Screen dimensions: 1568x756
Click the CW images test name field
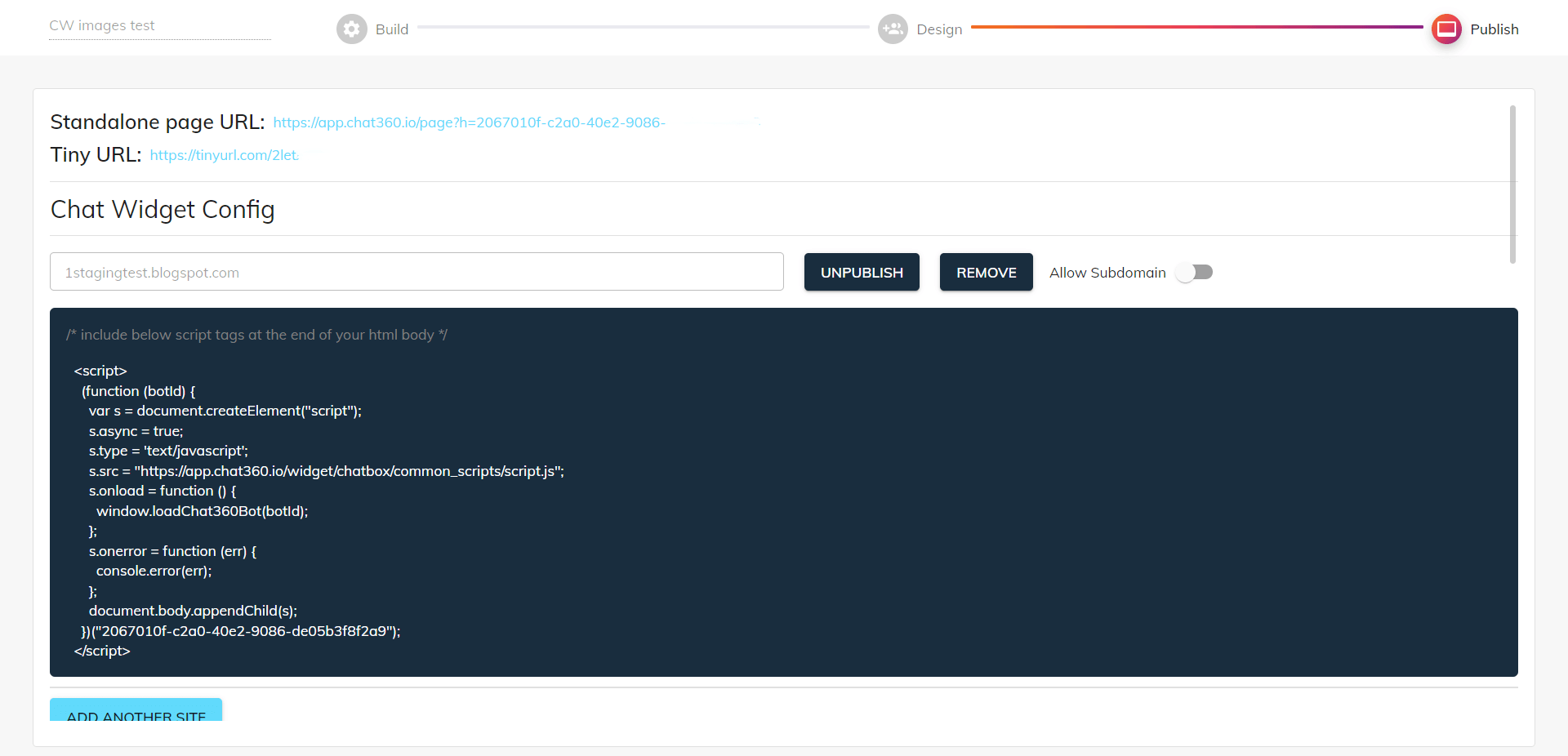(160, 26)
